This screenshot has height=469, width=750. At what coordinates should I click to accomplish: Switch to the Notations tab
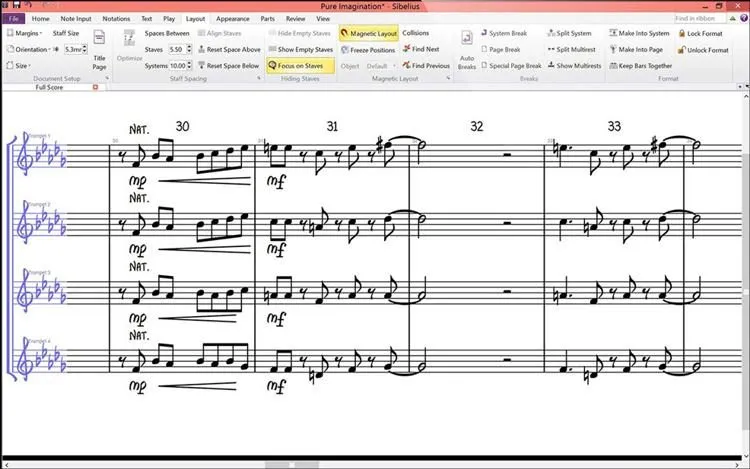(x=116, y=19)
